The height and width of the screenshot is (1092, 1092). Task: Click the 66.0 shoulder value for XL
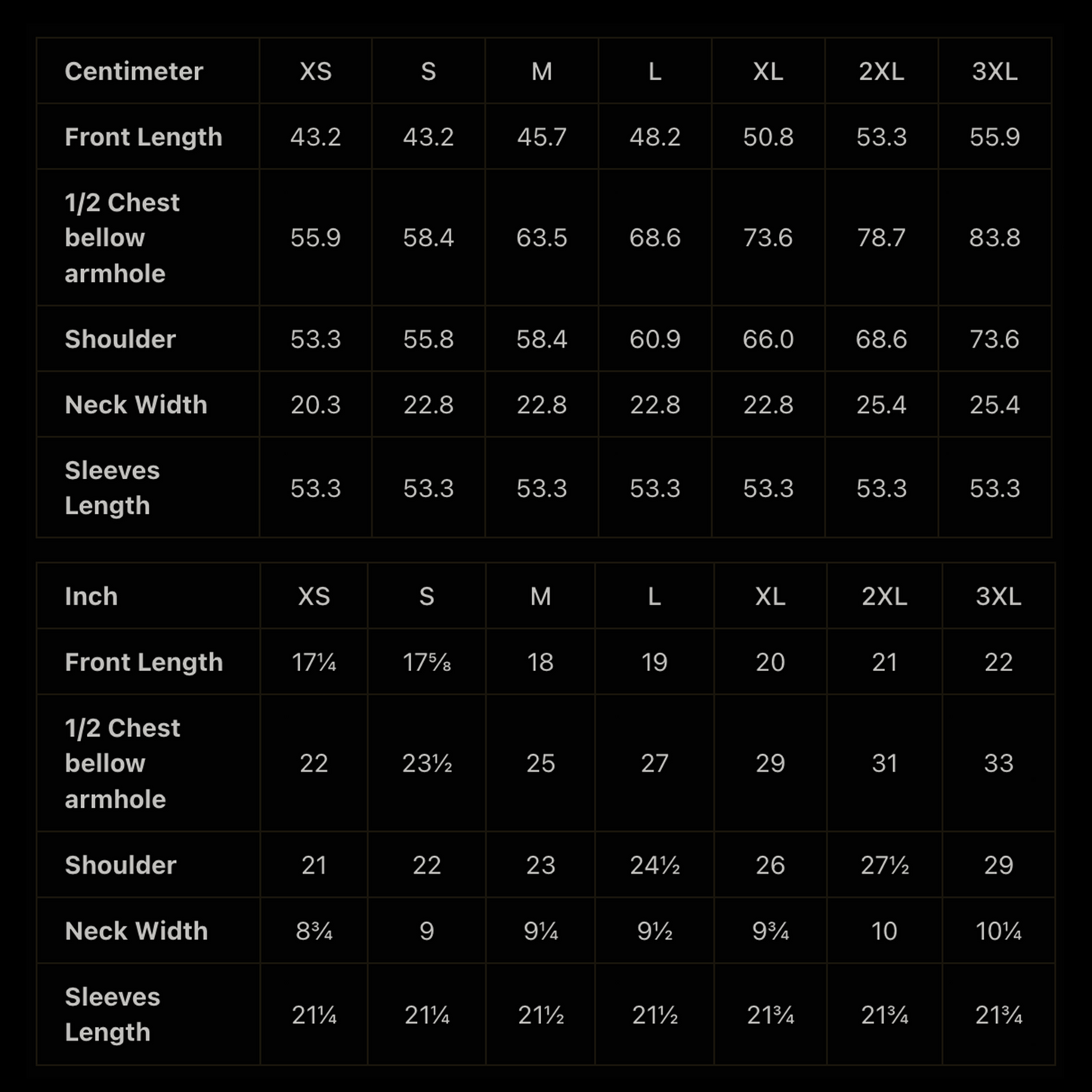tap(768, 339)
